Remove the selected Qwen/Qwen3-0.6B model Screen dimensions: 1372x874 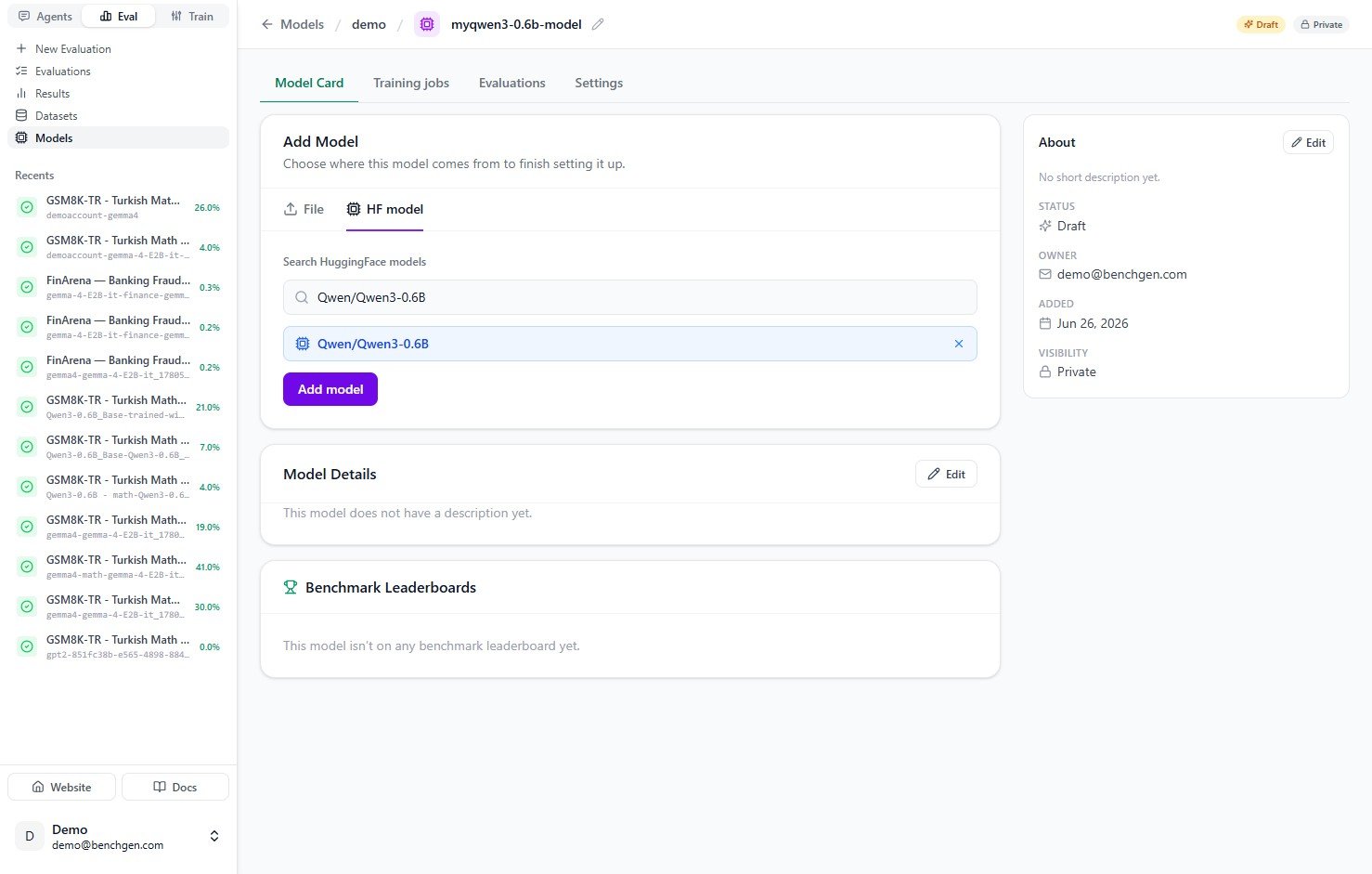point(959,344)
